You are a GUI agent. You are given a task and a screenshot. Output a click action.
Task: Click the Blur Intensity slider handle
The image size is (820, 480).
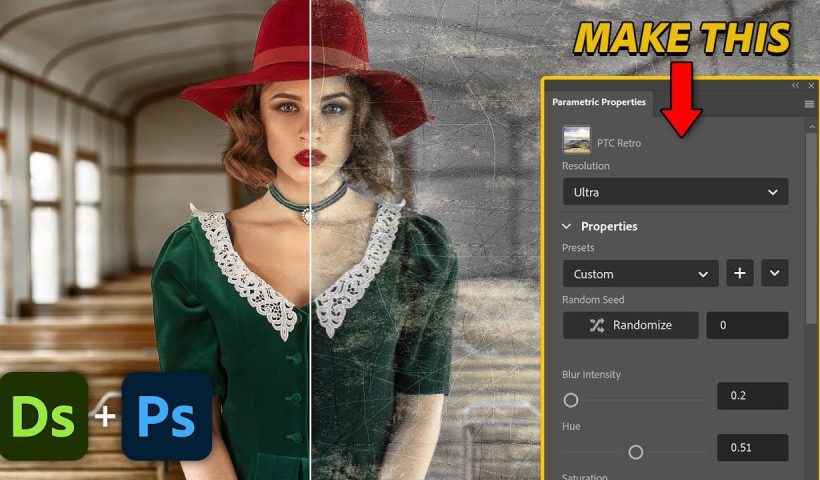coord(571,400)
